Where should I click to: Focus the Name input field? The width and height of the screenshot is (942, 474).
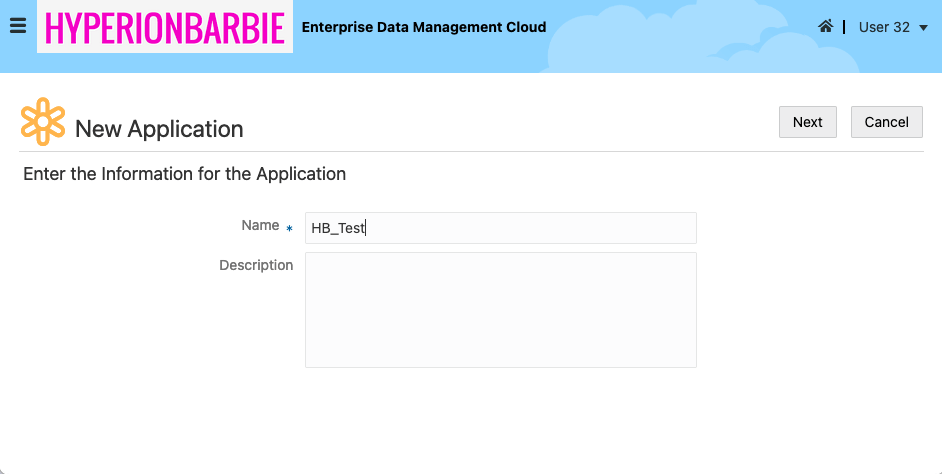tap(530, 228)
